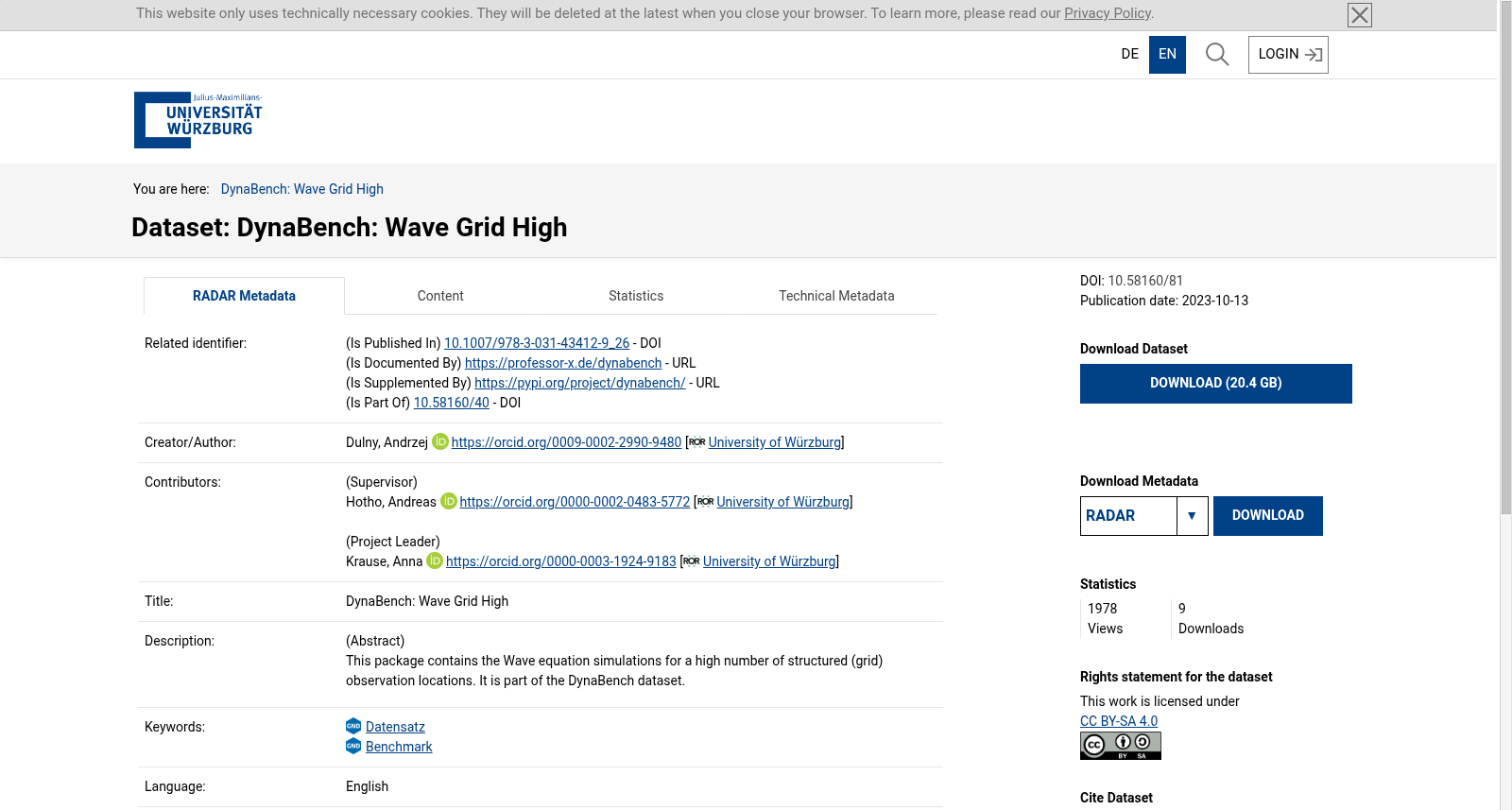Screen dimensions: 1512x810
Task: Open the Statistics tab
Action: pyautogui.click(x=636, y=296)
